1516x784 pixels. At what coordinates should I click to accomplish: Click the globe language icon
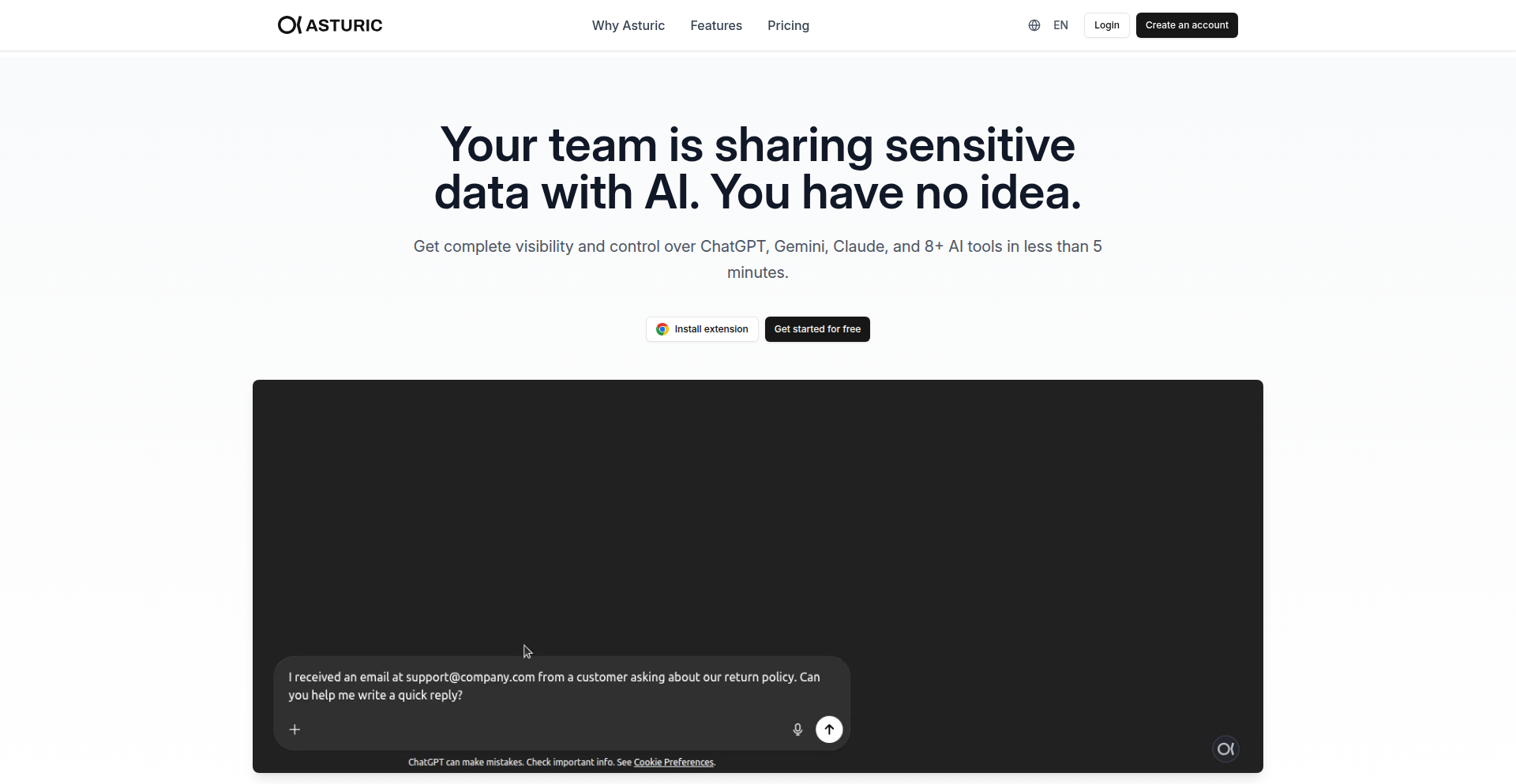pos(1034,25)
